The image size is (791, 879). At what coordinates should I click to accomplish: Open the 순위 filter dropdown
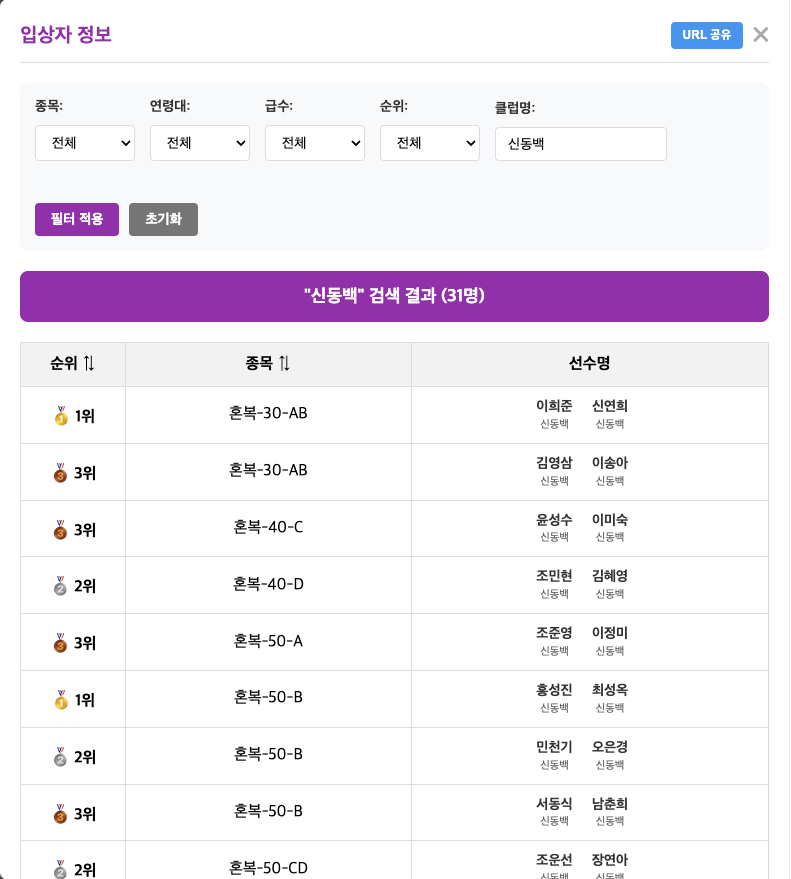tap(430, 143)
